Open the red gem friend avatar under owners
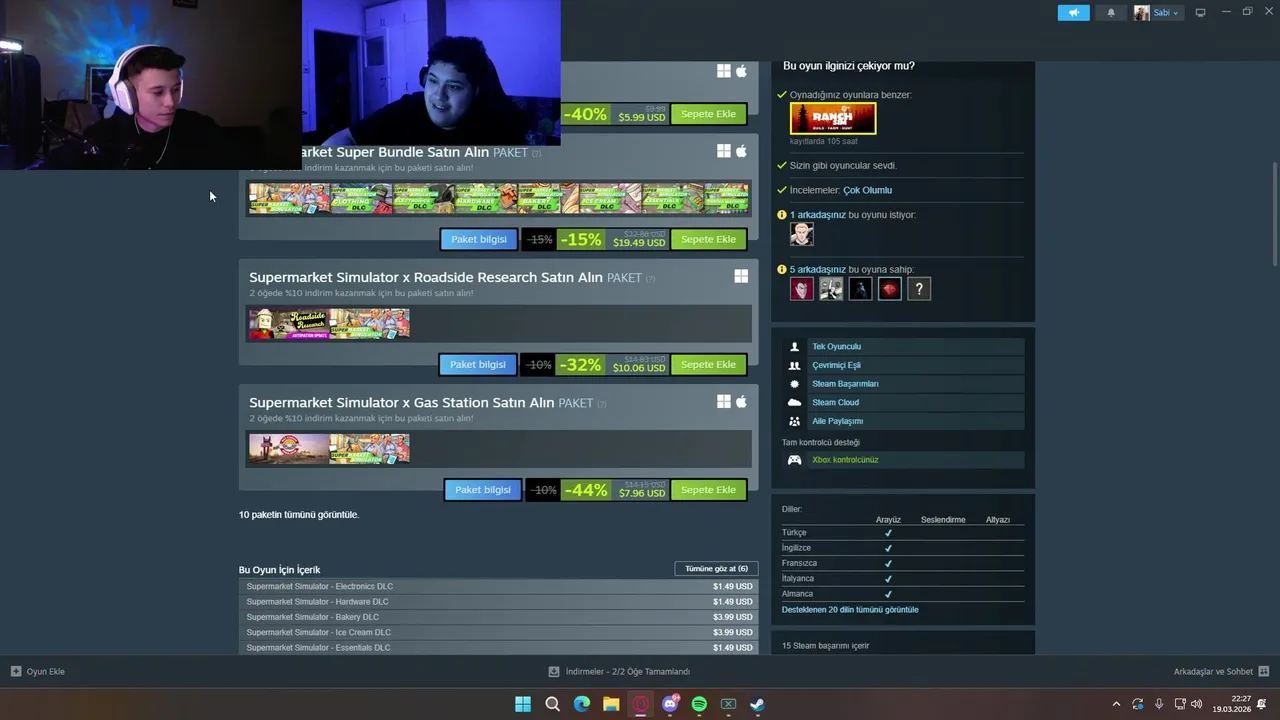 pos(890,289)
